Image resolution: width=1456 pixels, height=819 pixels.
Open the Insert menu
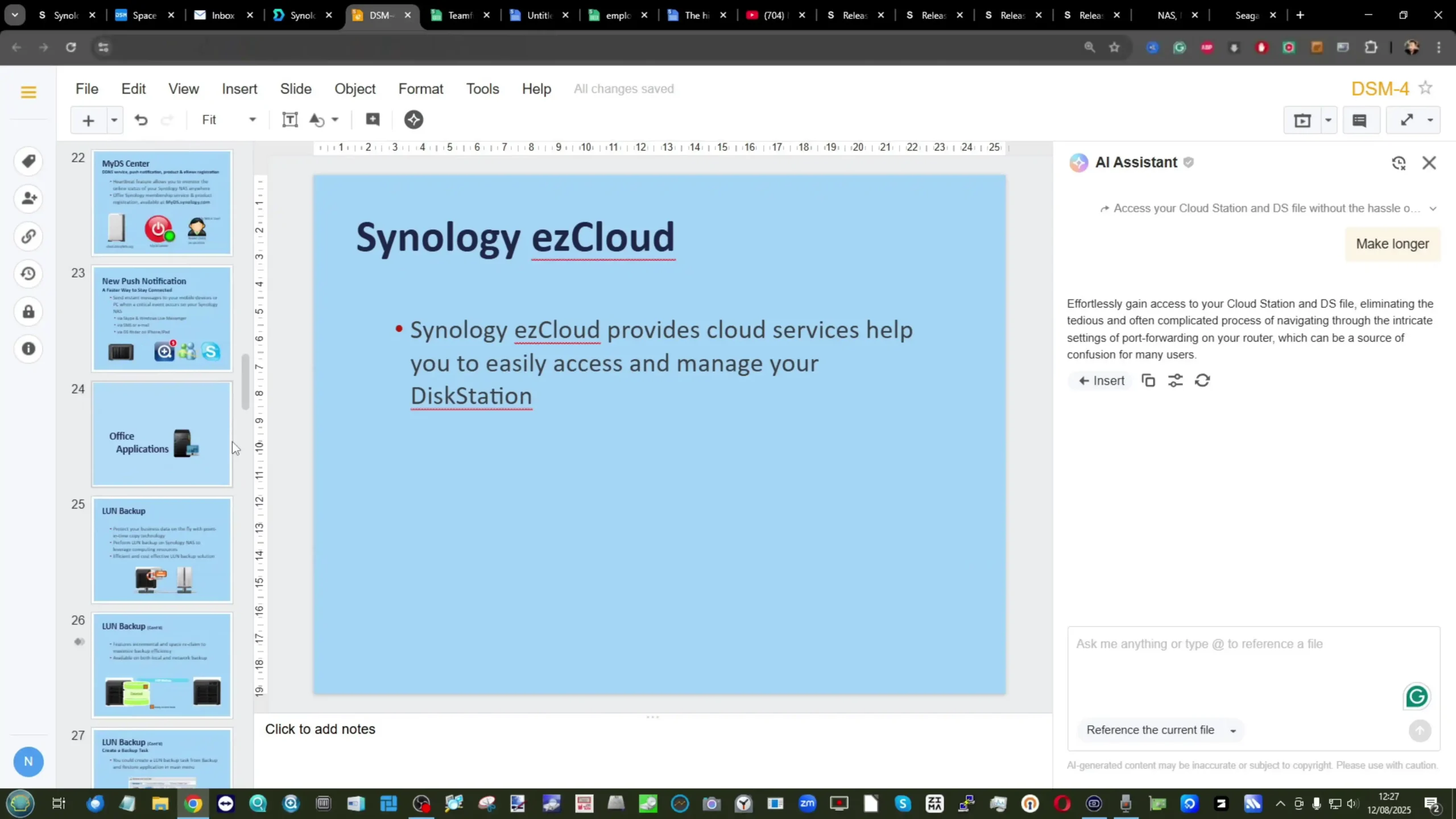tap(239, 89)
